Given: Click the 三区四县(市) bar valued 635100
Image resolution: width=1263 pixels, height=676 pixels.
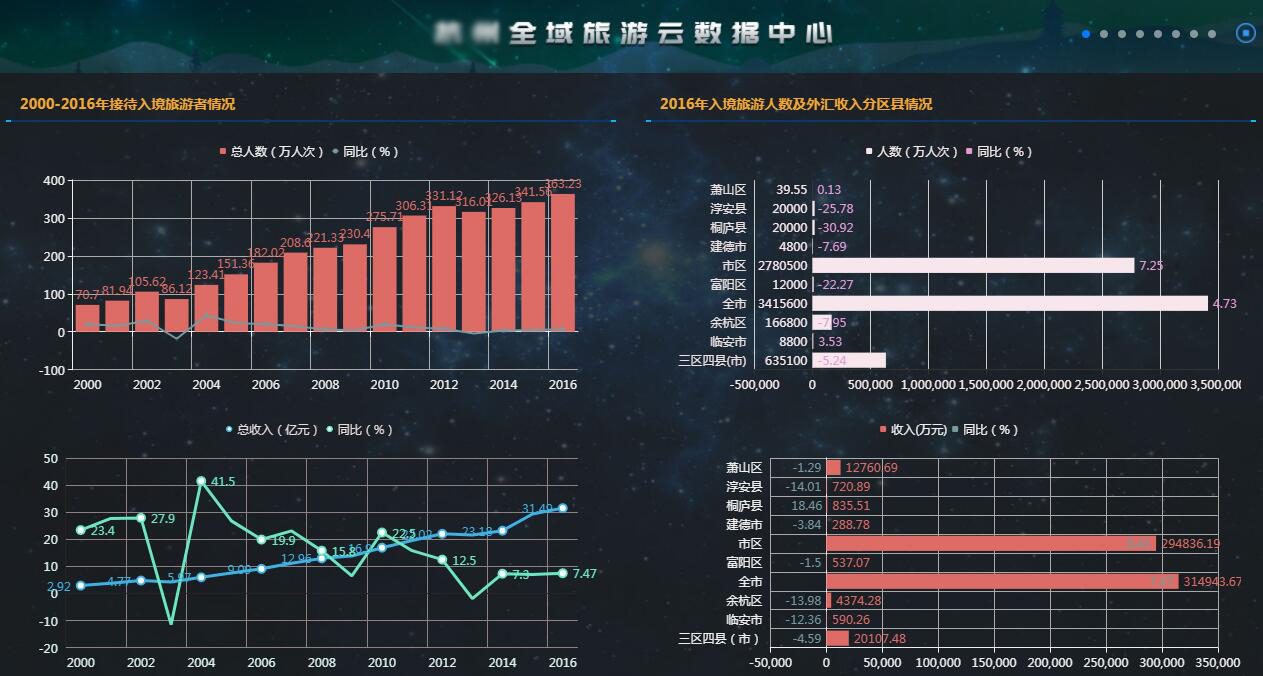Looking at the screenshot, I should pos(849,360).
